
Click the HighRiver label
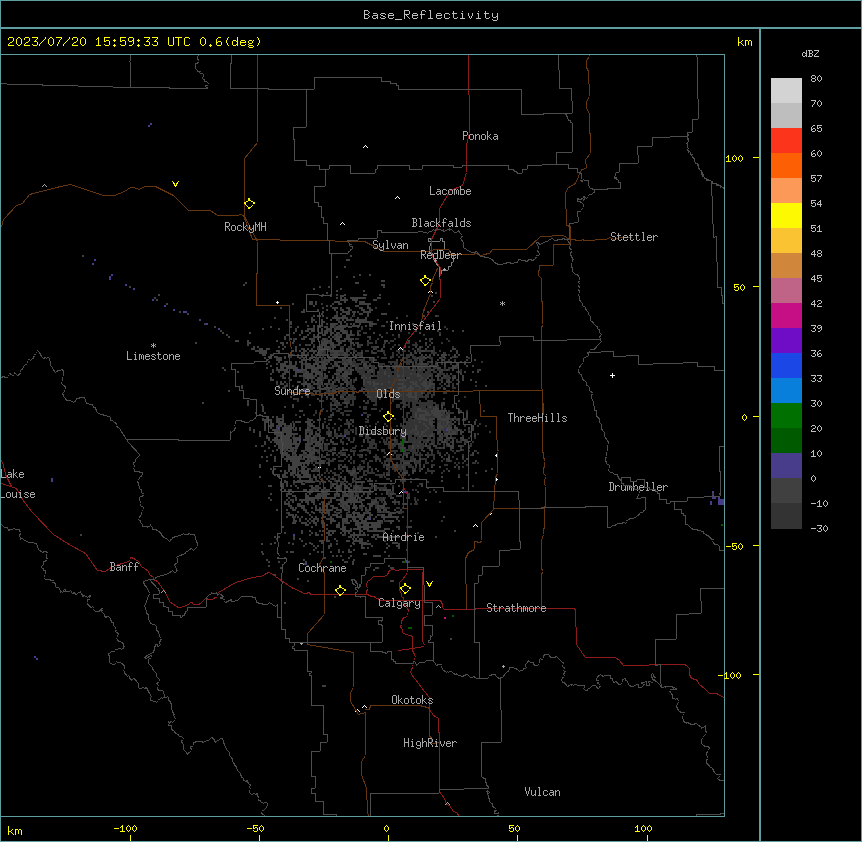coord(430,743)
